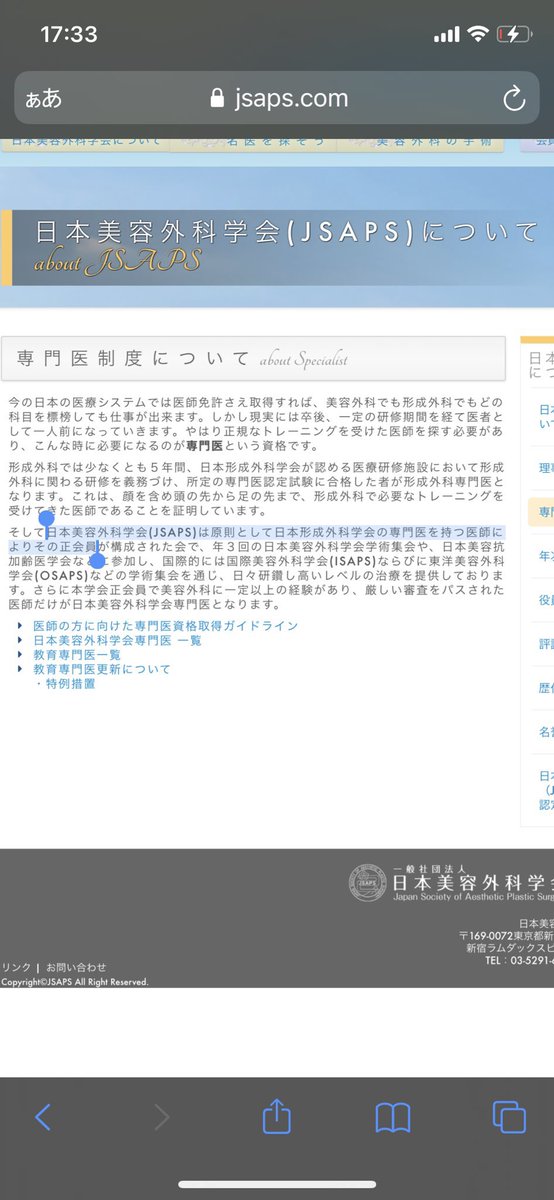This screenshot has height=1200, width=554.
Task: Open Safari bookmarks book icon
Action: 393,1117
